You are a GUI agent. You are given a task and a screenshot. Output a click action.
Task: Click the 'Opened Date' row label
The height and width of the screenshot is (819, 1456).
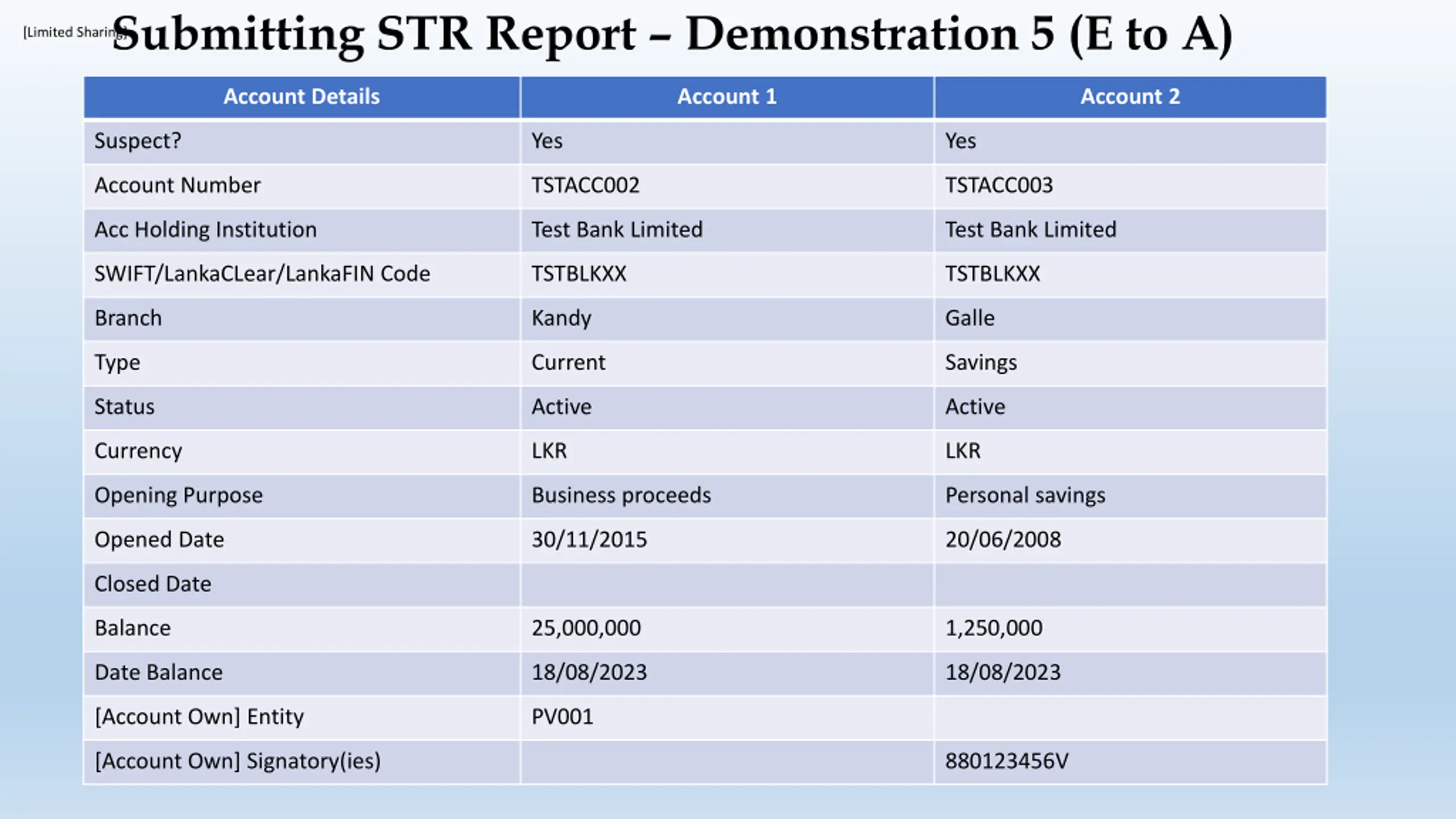point(159,540)
